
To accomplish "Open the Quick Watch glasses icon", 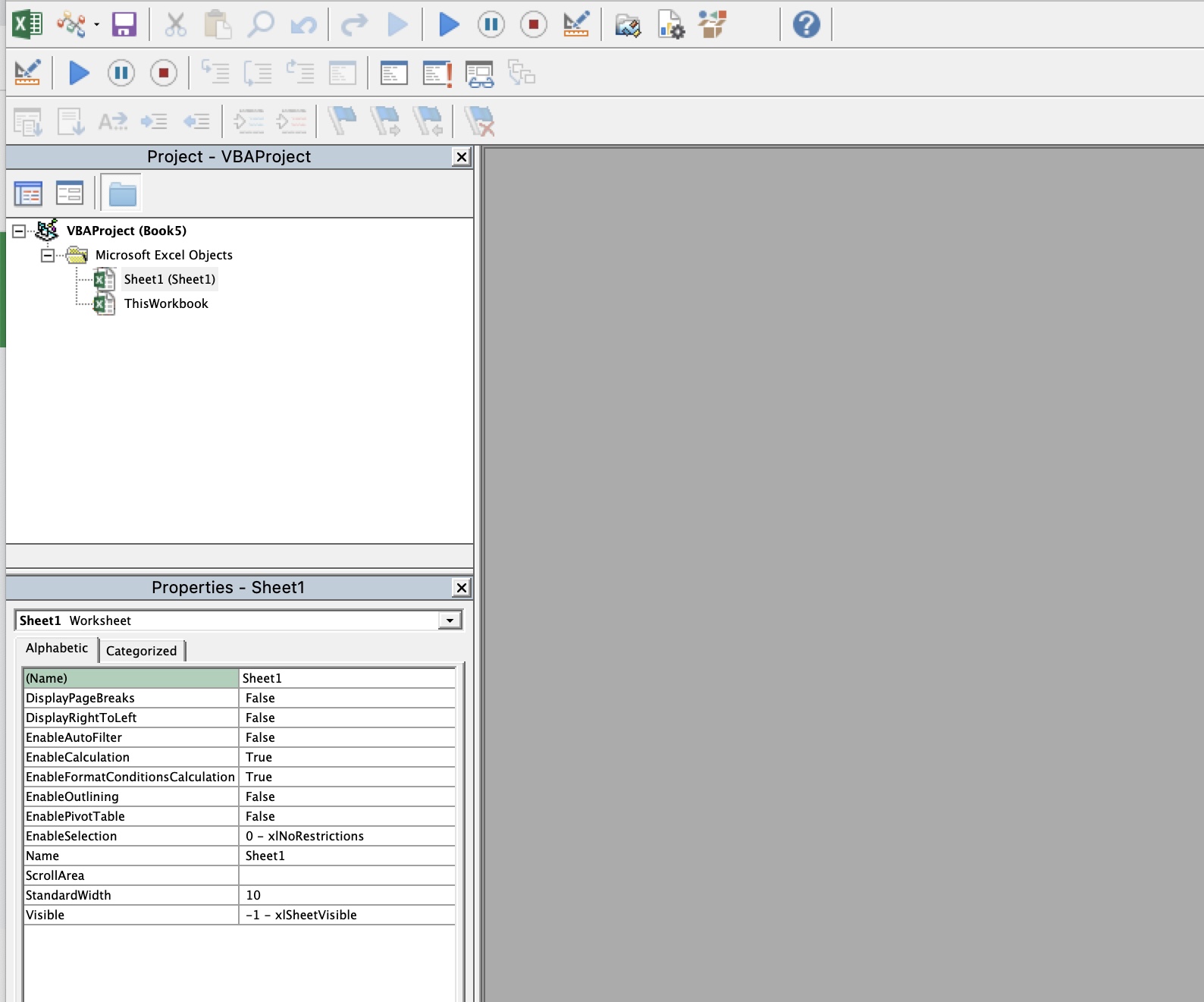I will [479, 74].
